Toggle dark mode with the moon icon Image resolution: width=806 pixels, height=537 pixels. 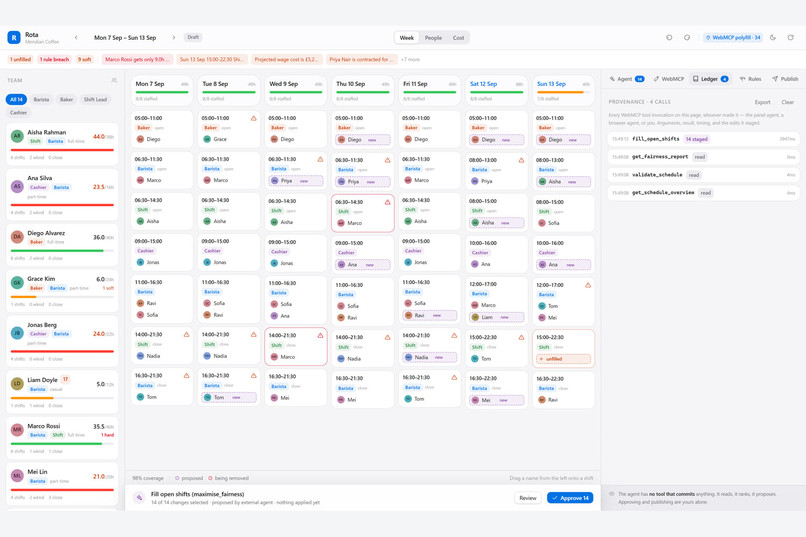[x=773, y=38]
